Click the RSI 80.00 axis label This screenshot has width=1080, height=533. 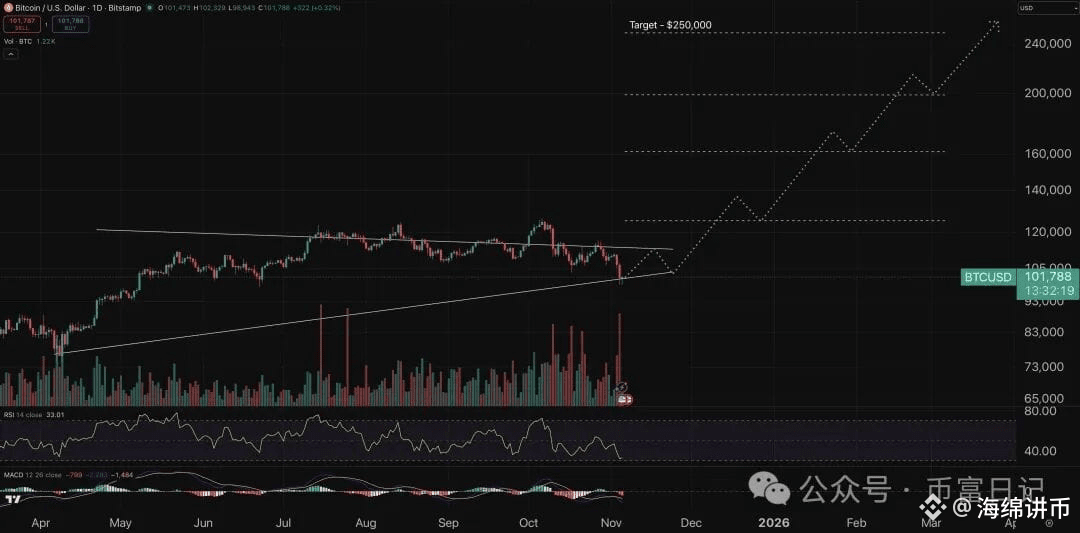click(x=1041, y=411)
